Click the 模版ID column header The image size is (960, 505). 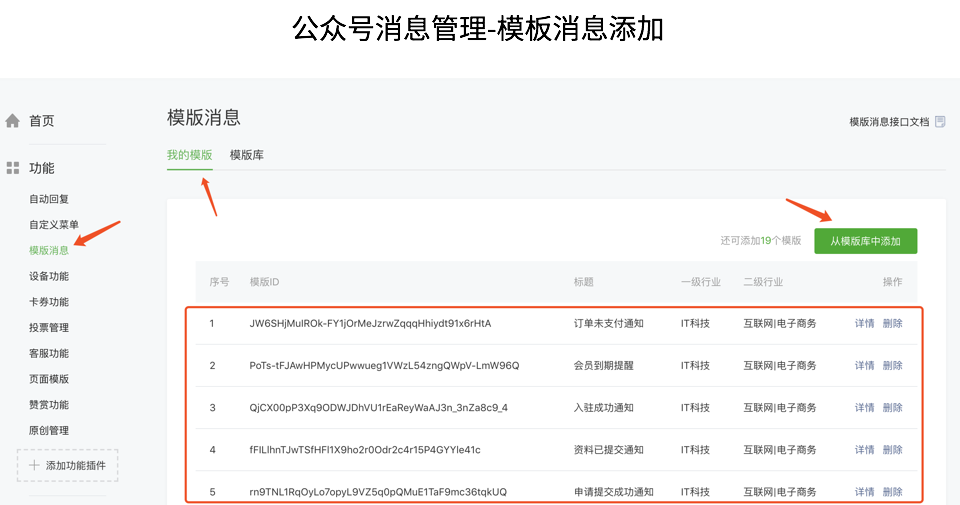point(264,282)
